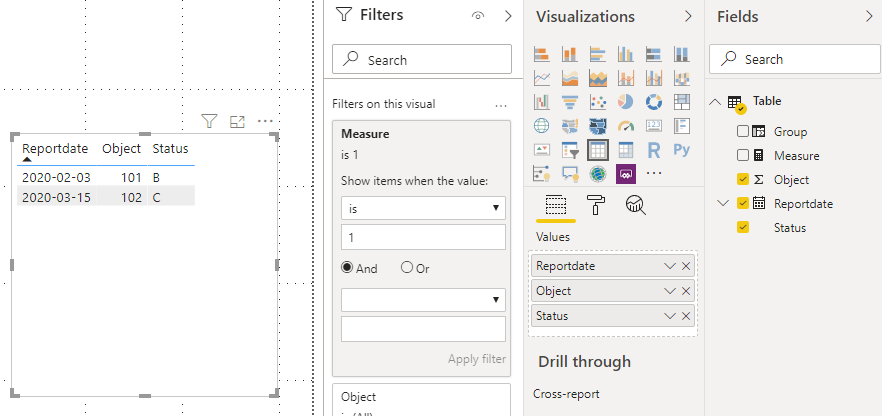The width and height of the screenshot is (882, 416).
Task: Click the Filters pane Search box
Action: (422, 59)
